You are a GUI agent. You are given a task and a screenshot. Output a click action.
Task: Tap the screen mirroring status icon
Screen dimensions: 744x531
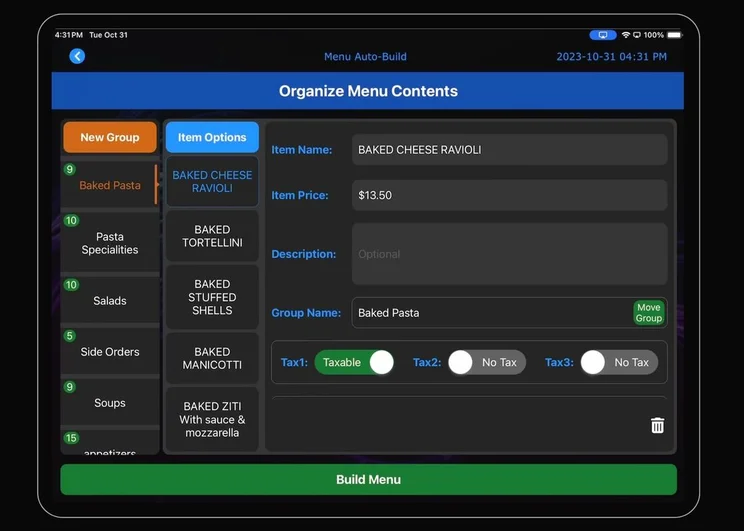point(603,35)
